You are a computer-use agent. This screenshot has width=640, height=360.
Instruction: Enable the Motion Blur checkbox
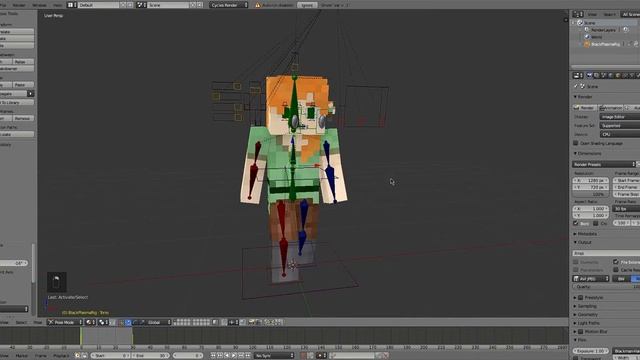point(581,331)
